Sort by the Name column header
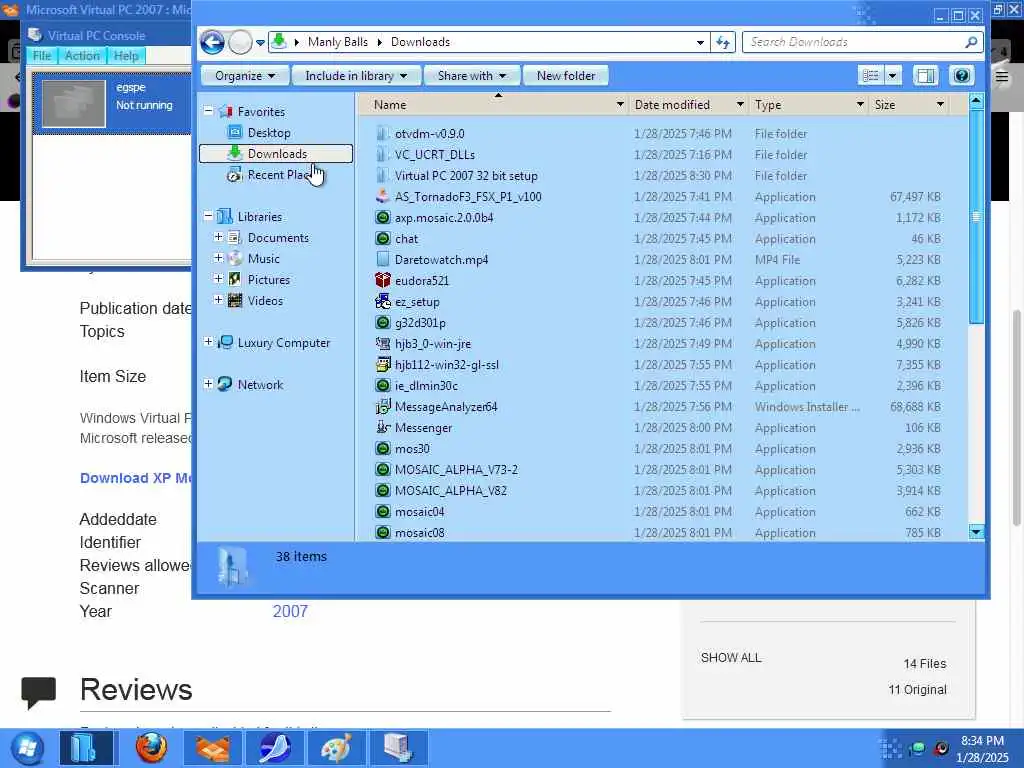Viewport: 1024px width, 768px height. [x=391, y=104]
